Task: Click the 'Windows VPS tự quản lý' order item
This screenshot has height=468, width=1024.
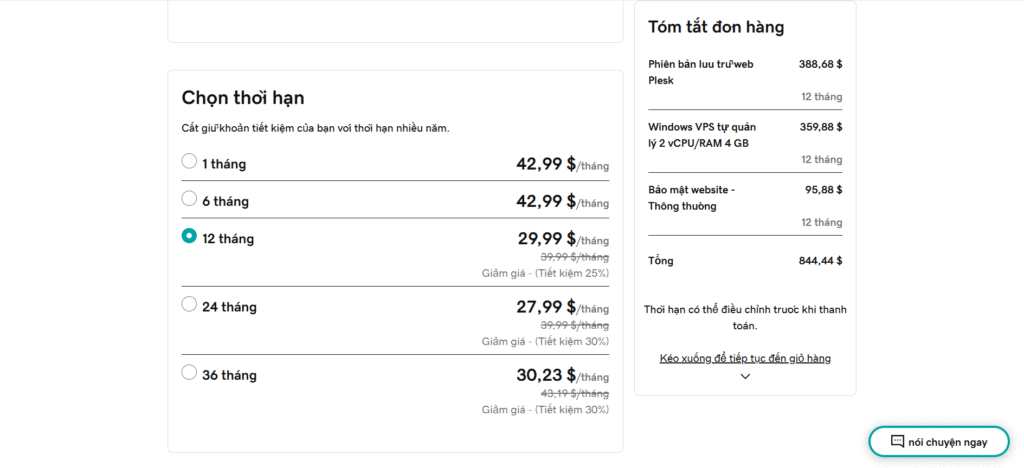Action: pyautogui.click(x=701, y=135)
